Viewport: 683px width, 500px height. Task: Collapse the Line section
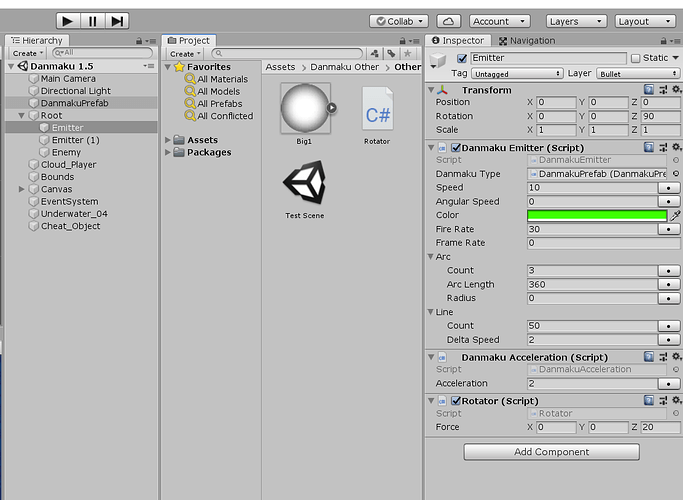pos(431,312)
